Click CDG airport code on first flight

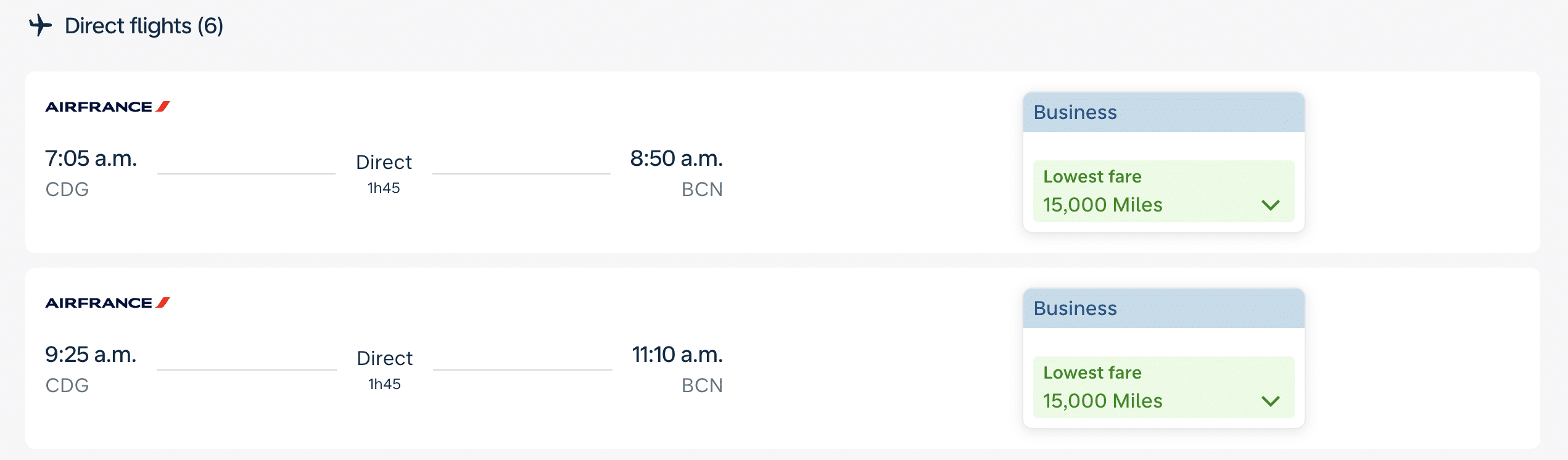click(67, 189)
